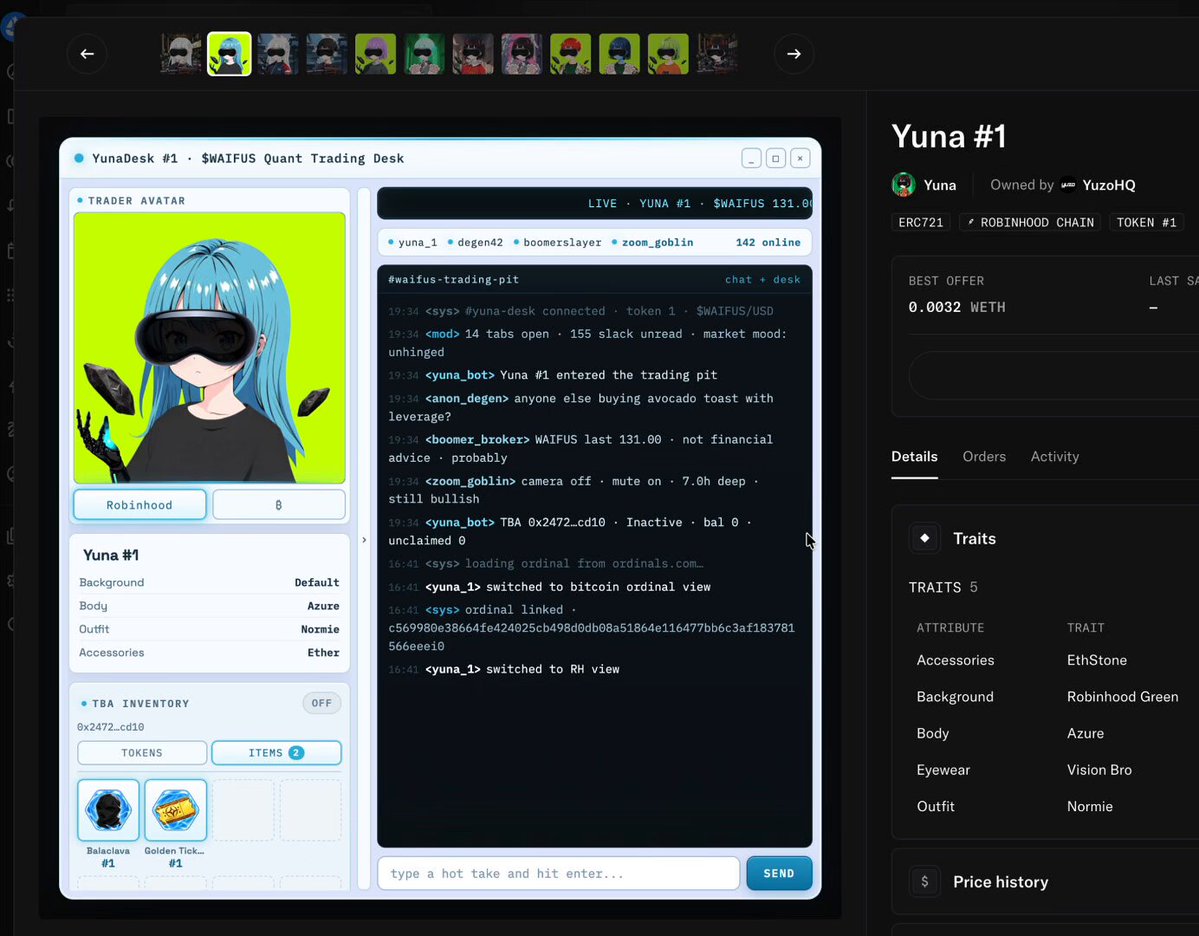Select the TOKENS inventory tab
This screenshot has width=1199, height=936.
142,752
